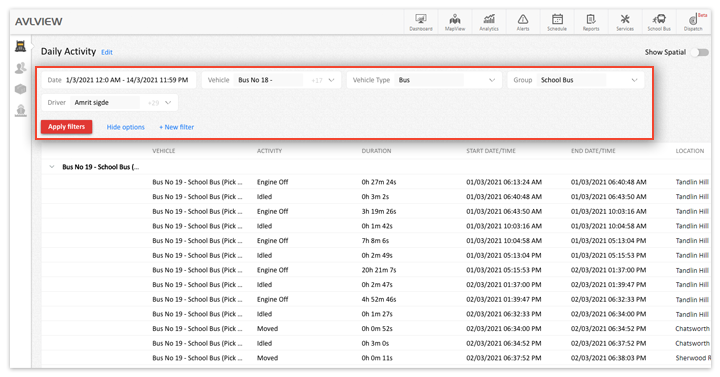Select the vehicle icon in left sidebar
This screenshot has height=377, width=720.
[21, 46]
